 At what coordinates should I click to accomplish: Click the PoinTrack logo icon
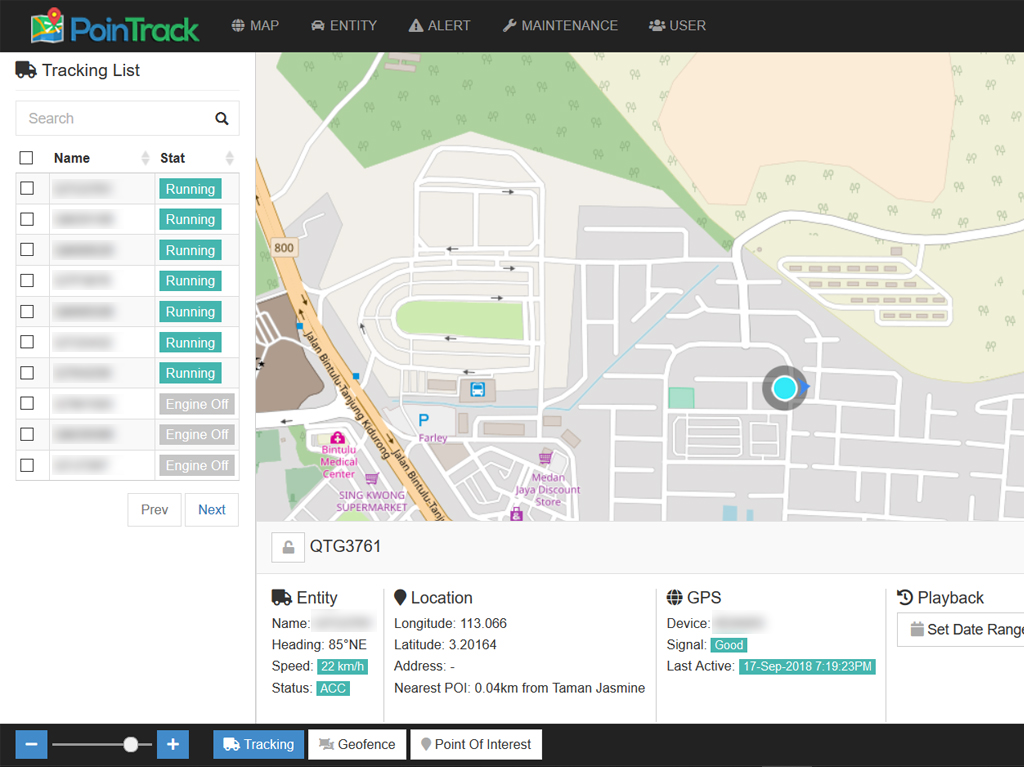point(48,26)
